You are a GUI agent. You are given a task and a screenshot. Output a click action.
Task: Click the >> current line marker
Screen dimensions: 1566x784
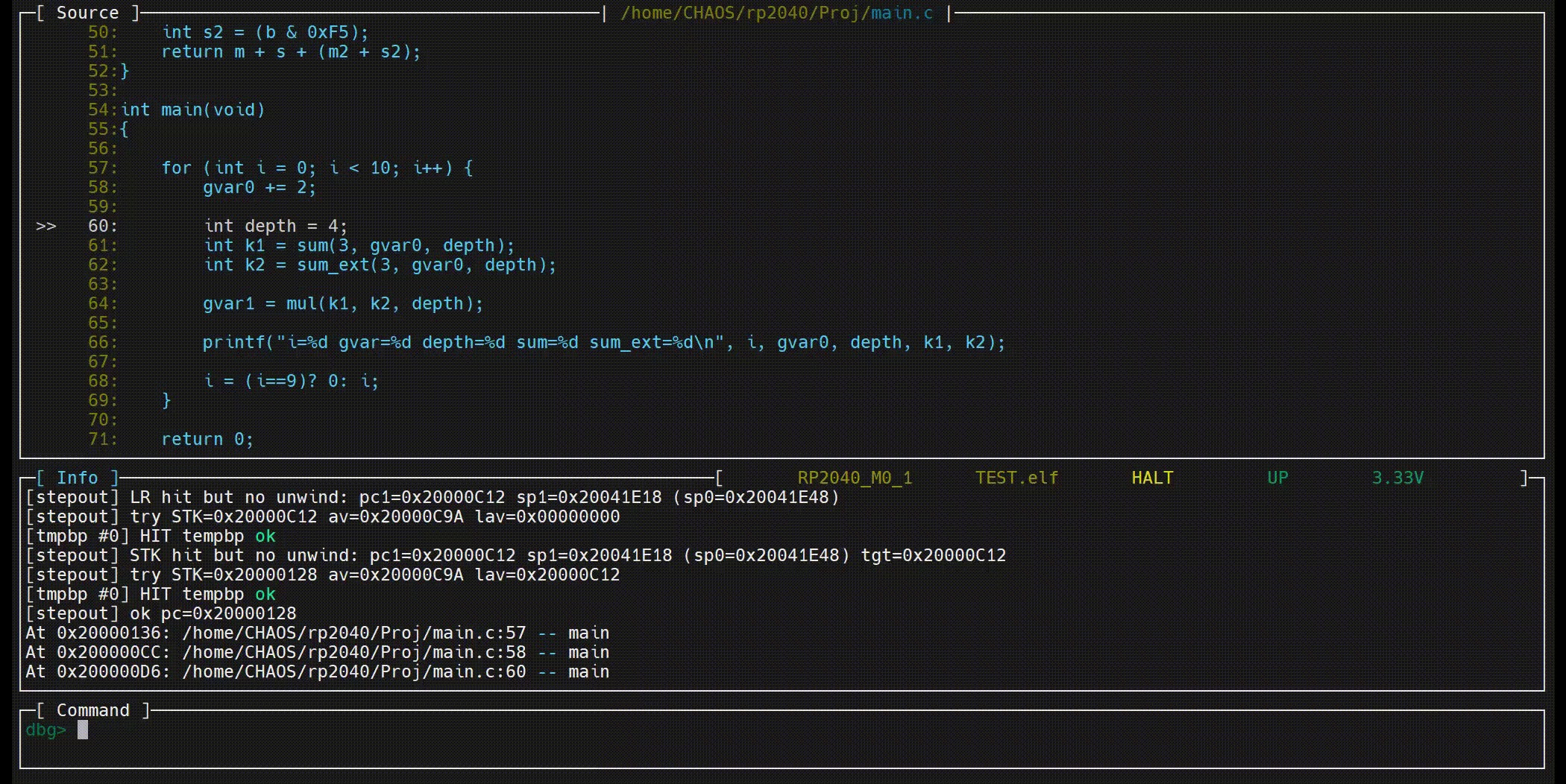click(x=45, y=226)
